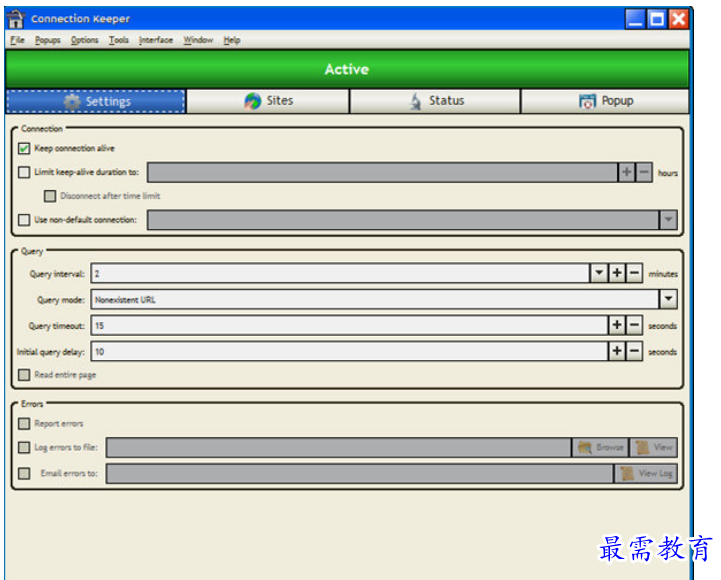Viewport: 721px width, 580px height.
Task: Increase keep-alive duration hours with plus
Action: point(626,172)
